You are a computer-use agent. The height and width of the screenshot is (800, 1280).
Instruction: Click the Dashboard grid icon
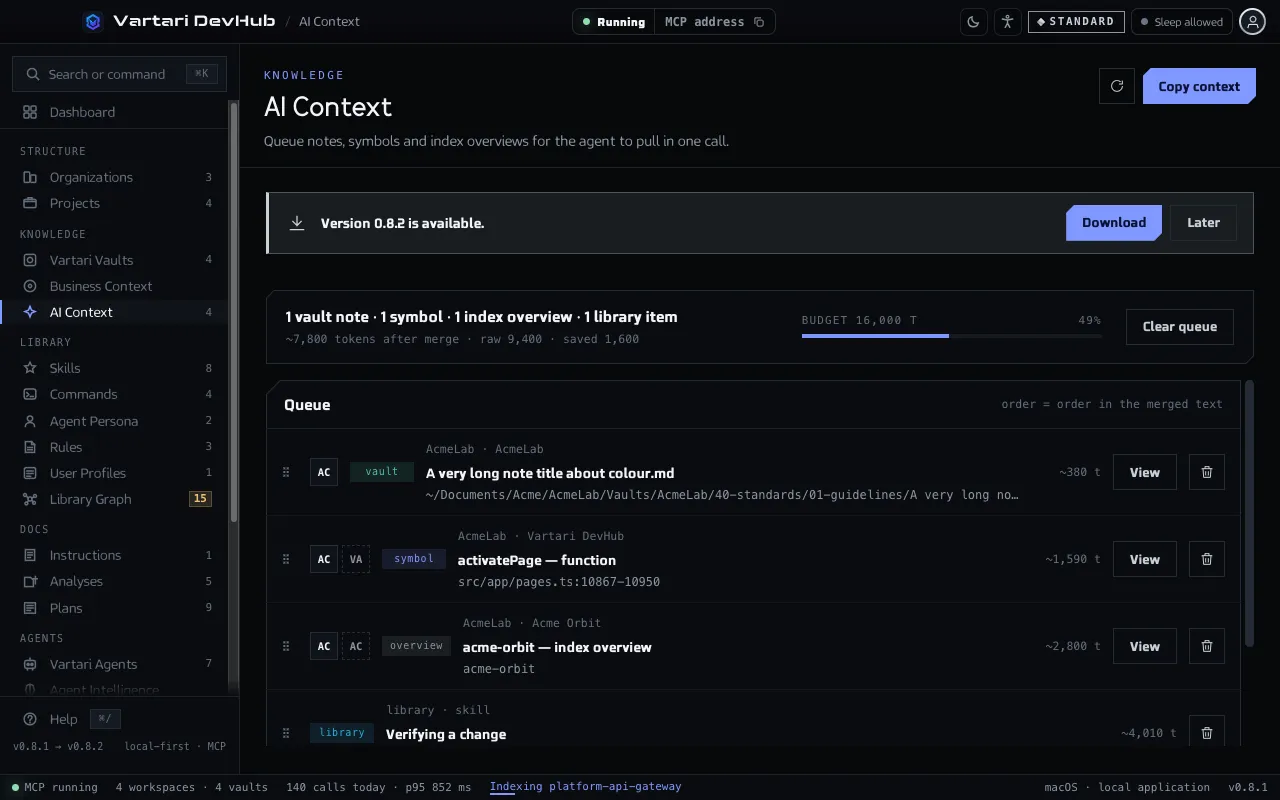pos(30,112)
